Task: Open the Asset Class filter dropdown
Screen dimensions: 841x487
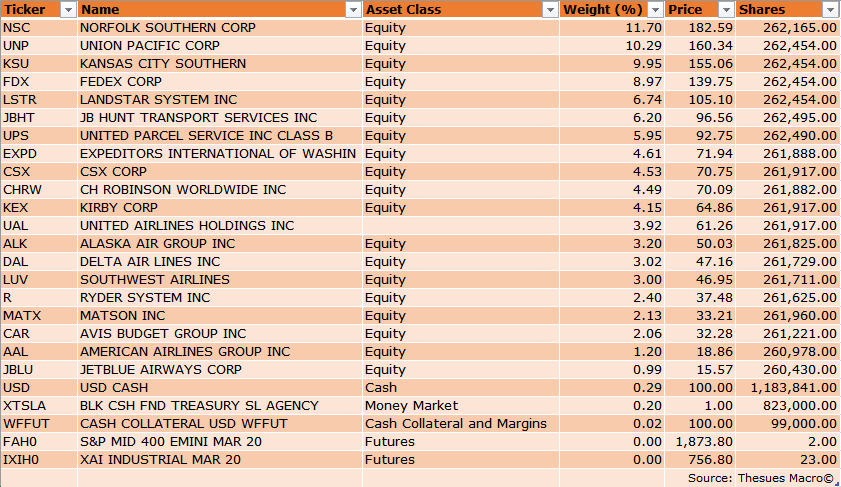Action: tap(550, 10)
